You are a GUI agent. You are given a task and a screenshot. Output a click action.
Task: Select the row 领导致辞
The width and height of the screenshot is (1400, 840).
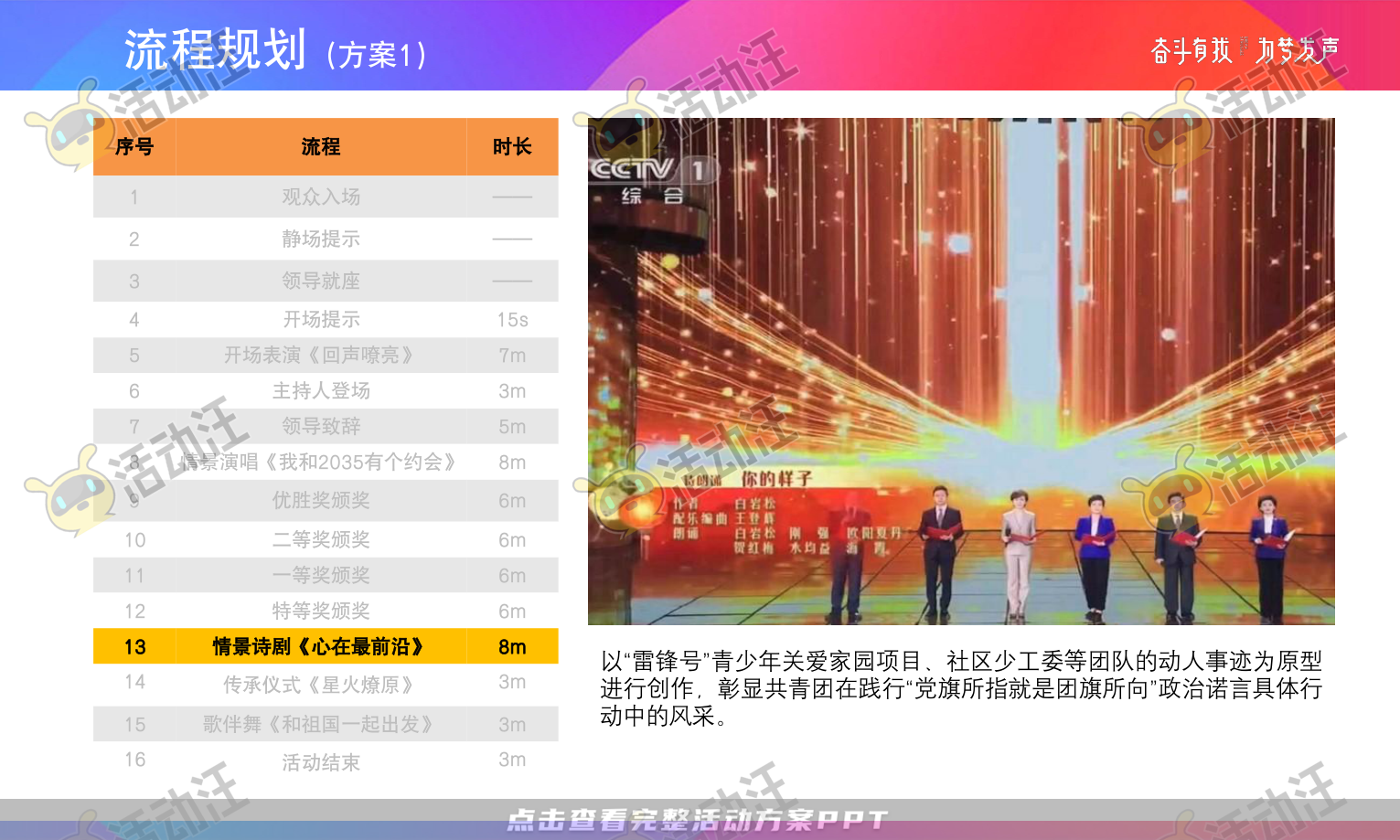[326, 426]
